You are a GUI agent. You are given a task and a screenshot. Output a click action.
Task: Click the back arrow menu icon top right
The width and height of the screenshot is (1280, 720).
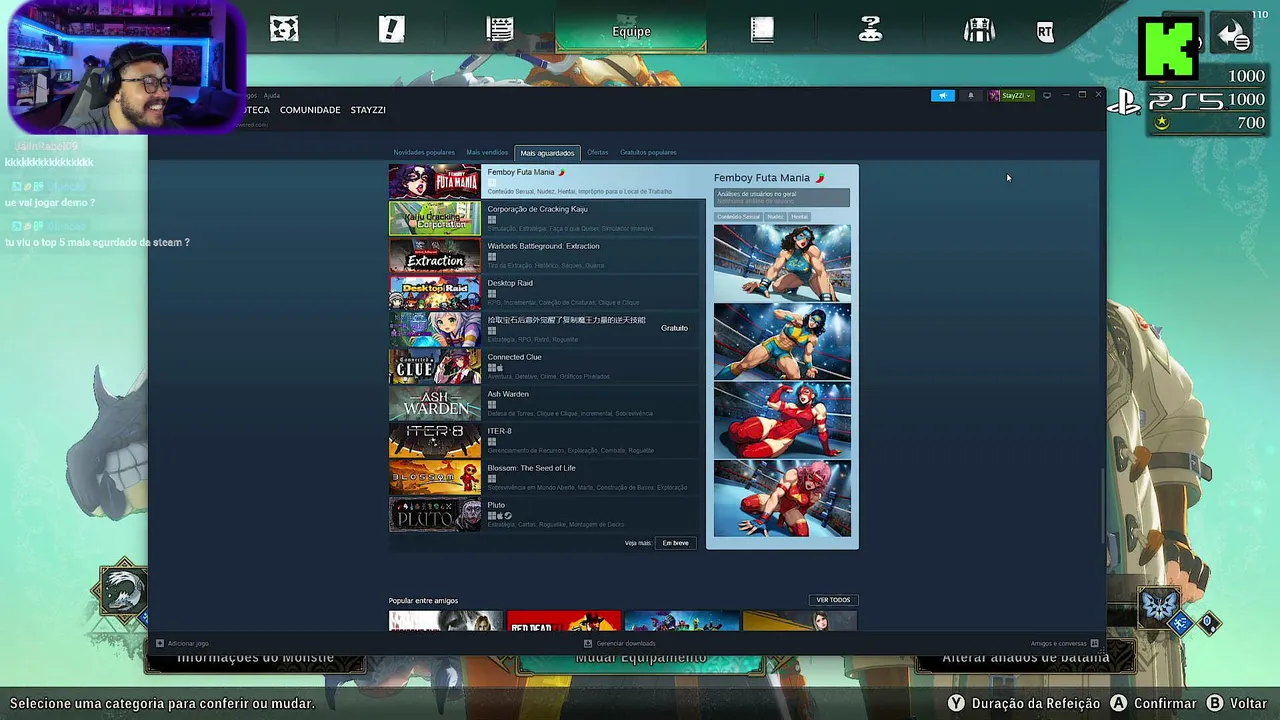(x=1234, y=35)
